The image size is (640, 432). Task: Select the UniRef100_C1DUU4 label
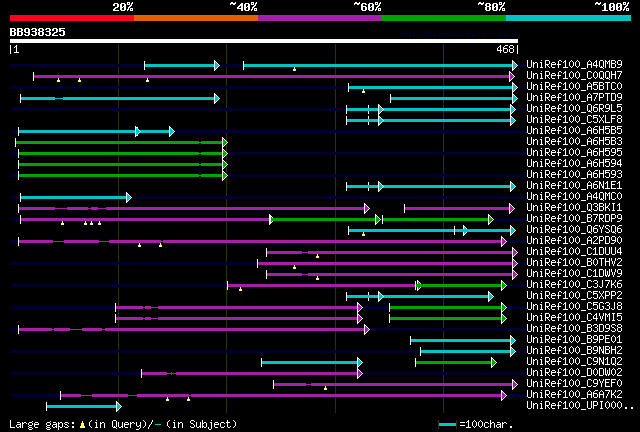pyautogui.click(x=574, y=252)
